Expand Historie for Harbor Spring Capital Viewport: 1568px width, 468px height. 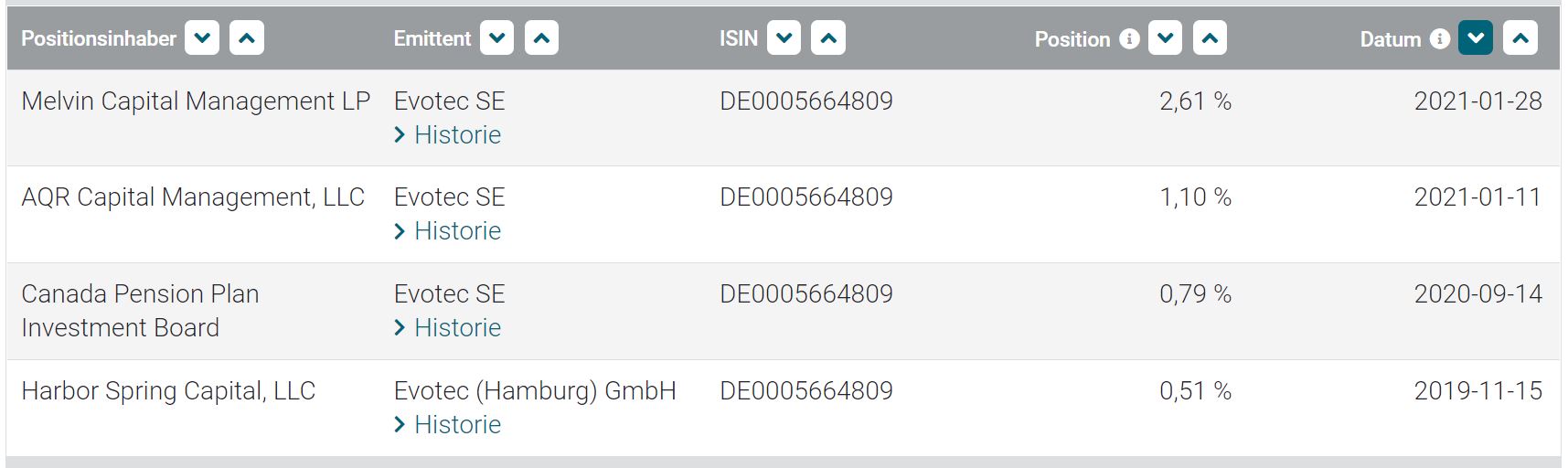456,425
